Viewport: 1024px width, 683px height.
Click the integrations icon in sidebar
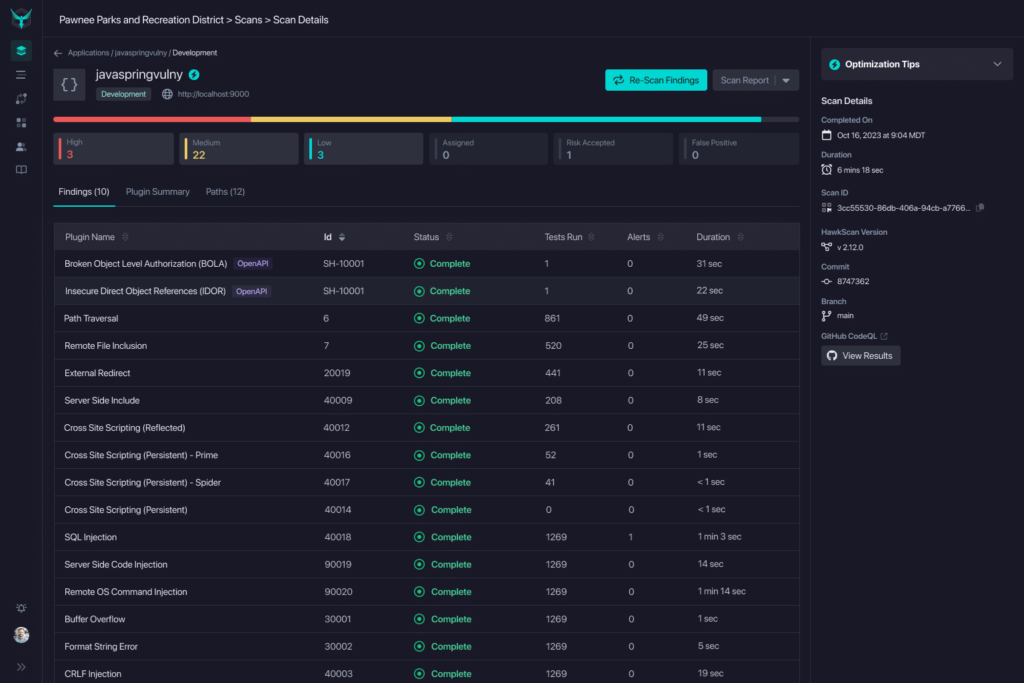point(20,97)
